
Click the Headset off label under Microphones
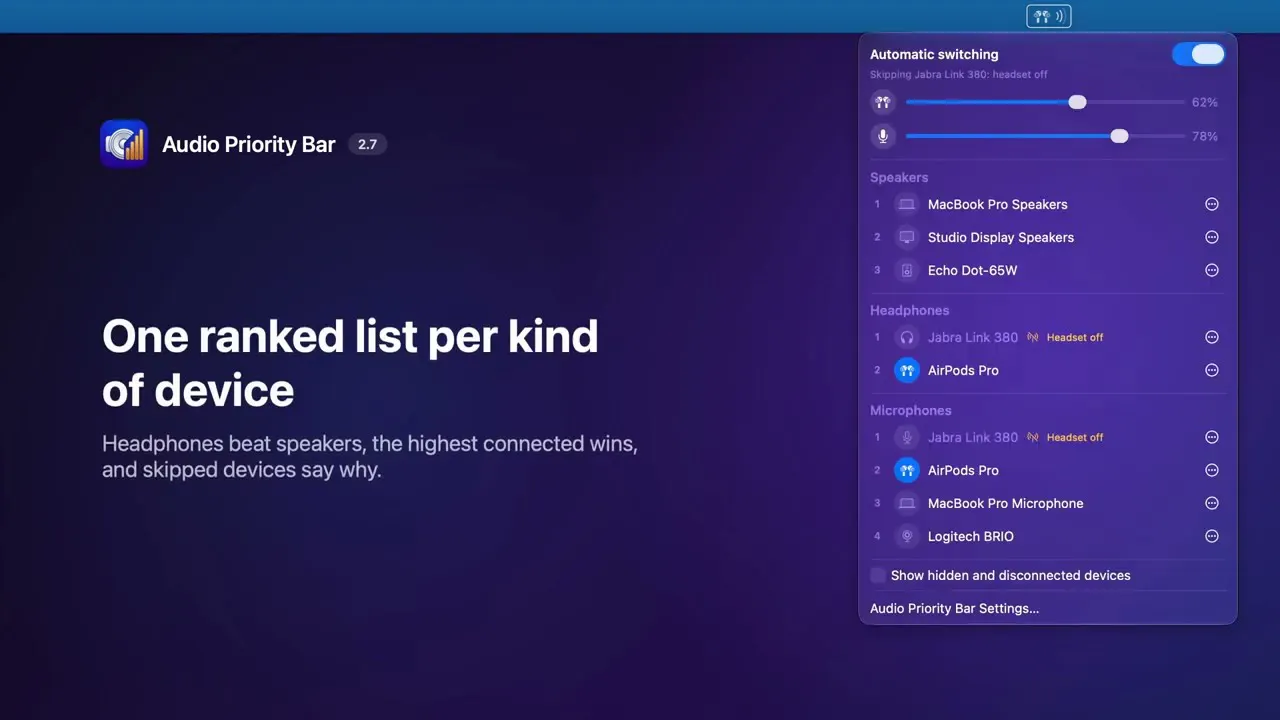pyautogui.click(x=1075, y=437)
